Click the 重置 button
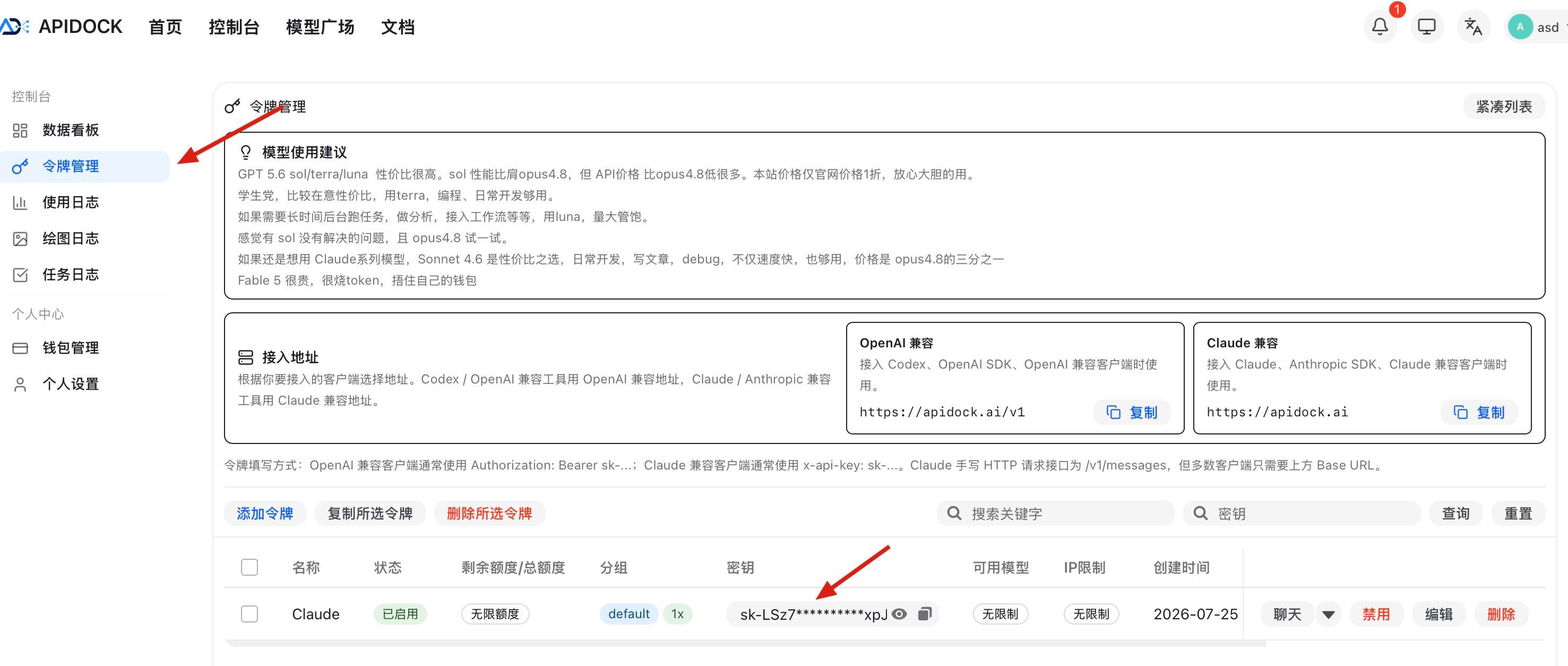 click(1518, 513)
